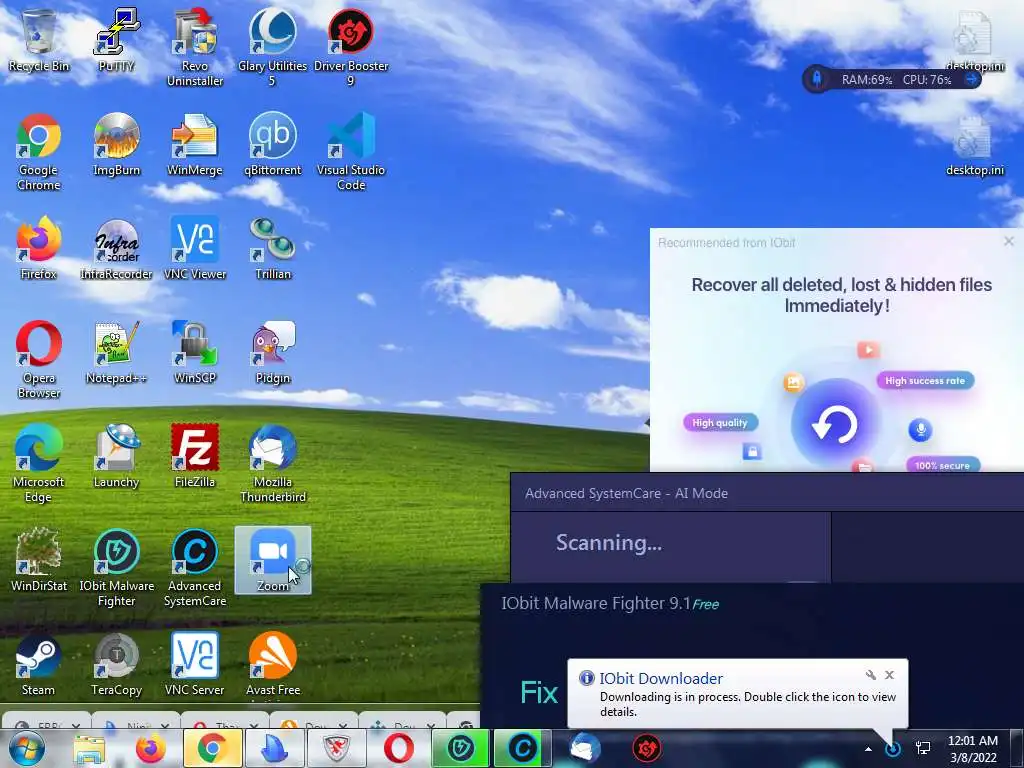Show hidden system tray icons

tap(868, 749)
